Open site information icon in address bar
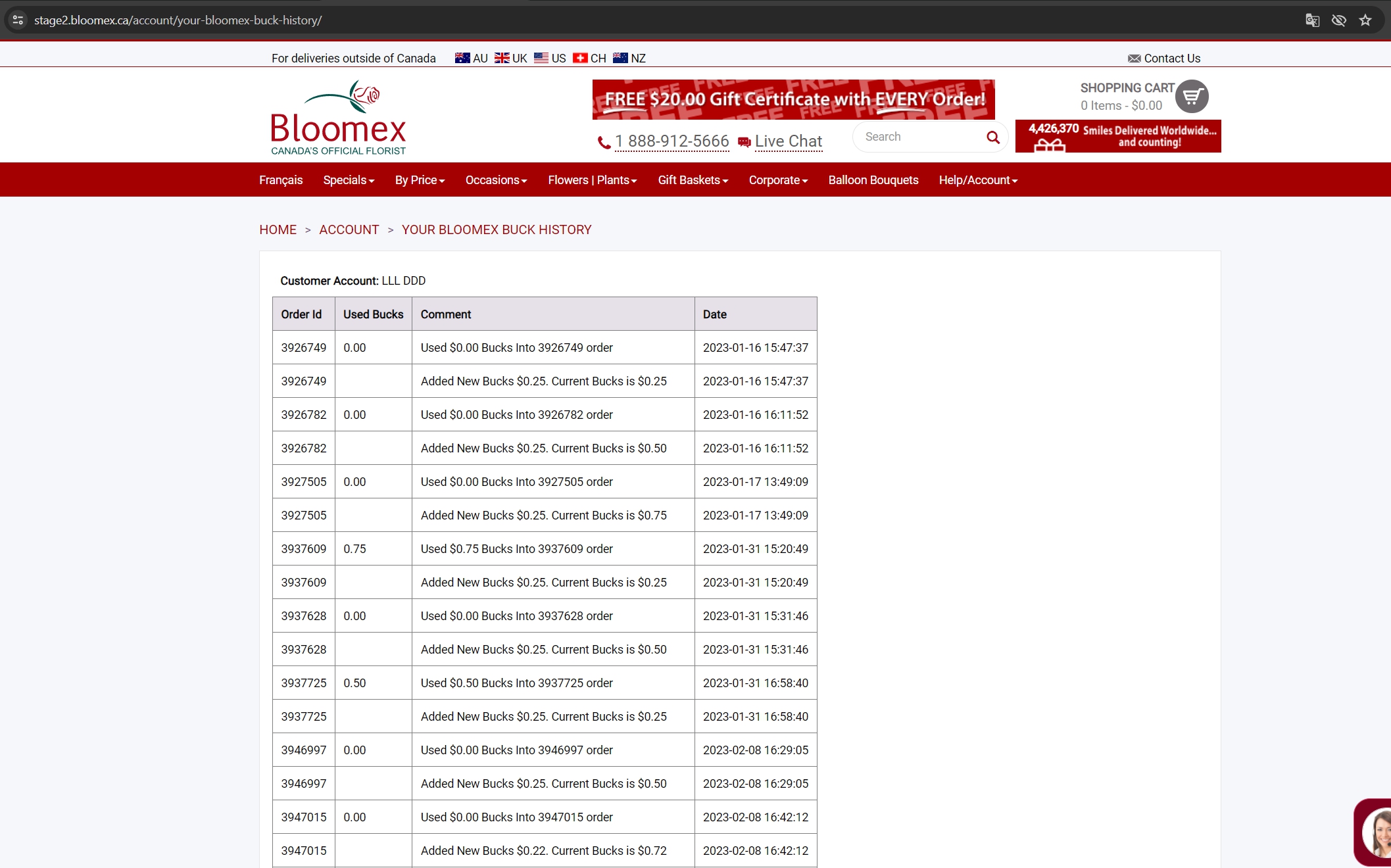Screen dimensions: 1391x868 click(x=18, y=20)
